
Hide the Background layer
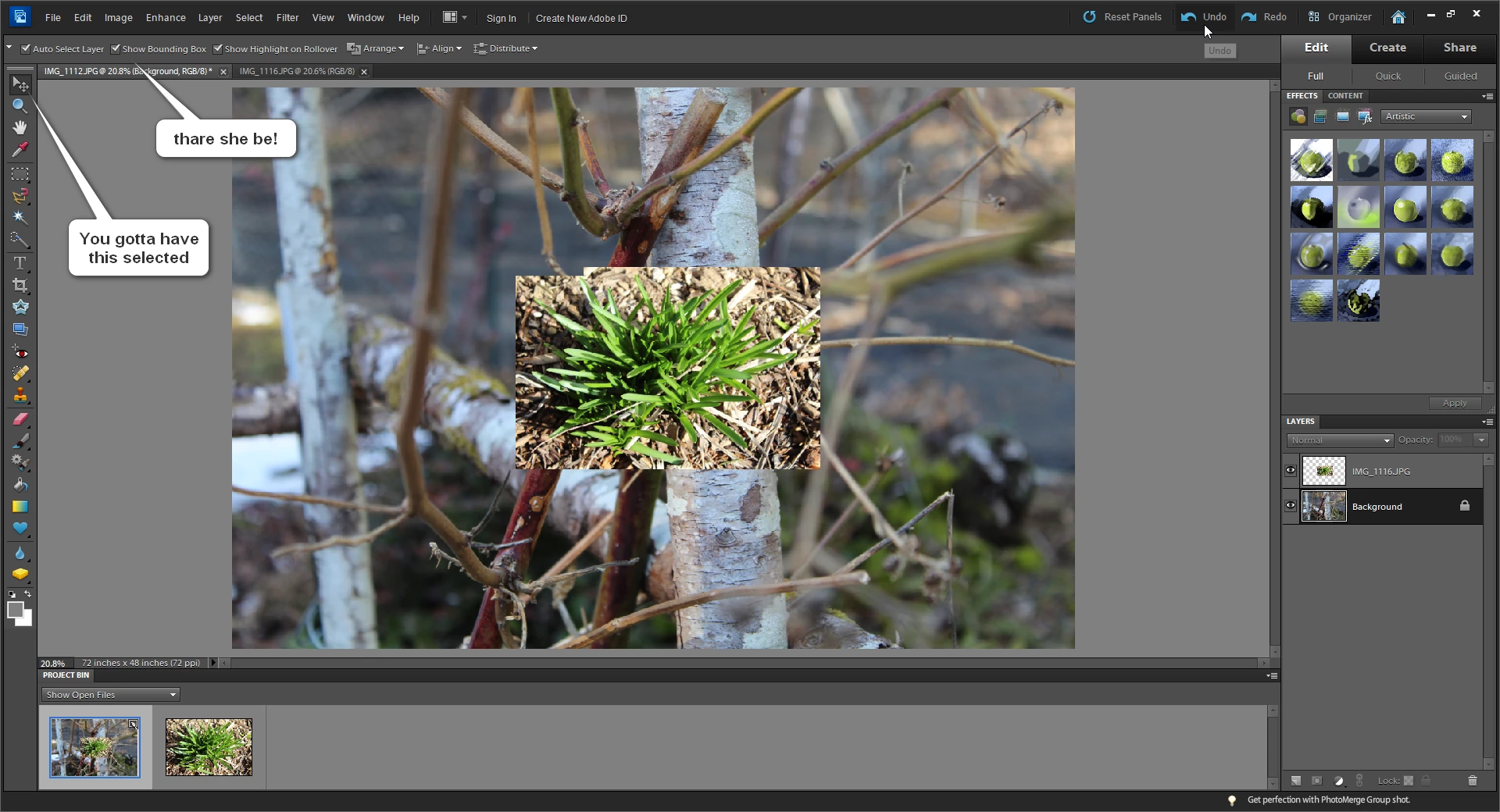tap(1291, 505)
